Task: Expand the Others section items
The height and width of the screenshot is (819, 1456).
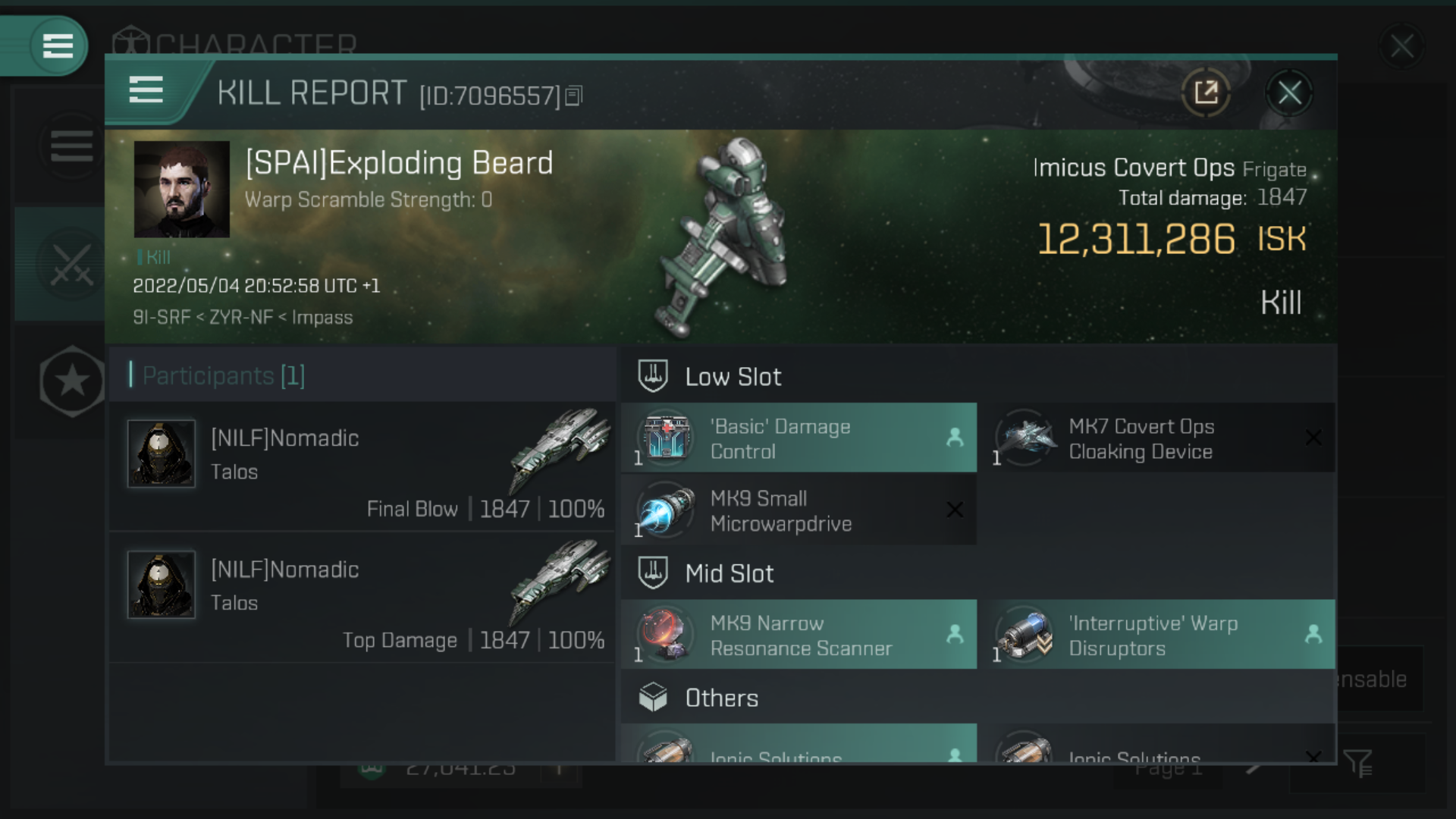Action: point(721,697)
